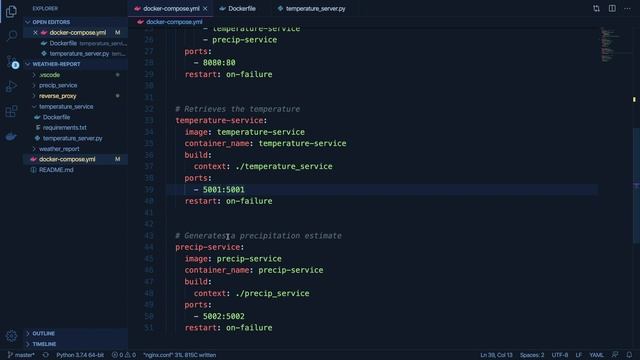This screenshot has height=360, width=640.
Task: Click the '5002:5002' port value
Action: coord(223,316)
